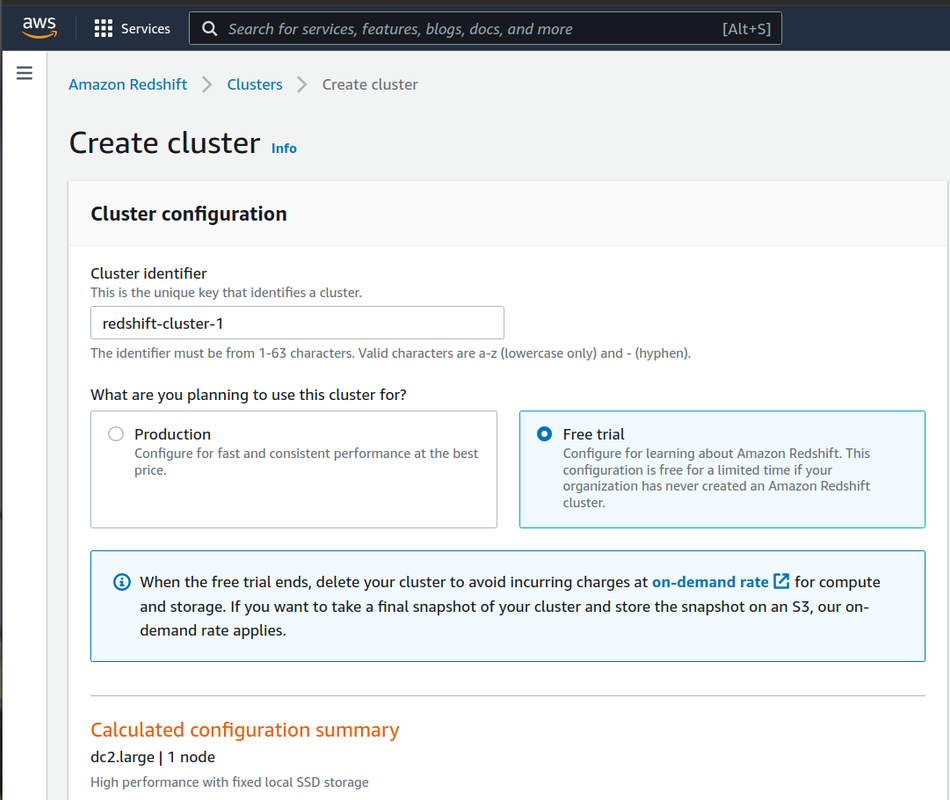Click the Cluster identifier input field
The height and width of the screenshot is (800, 950).
click(x=297, y=323)
